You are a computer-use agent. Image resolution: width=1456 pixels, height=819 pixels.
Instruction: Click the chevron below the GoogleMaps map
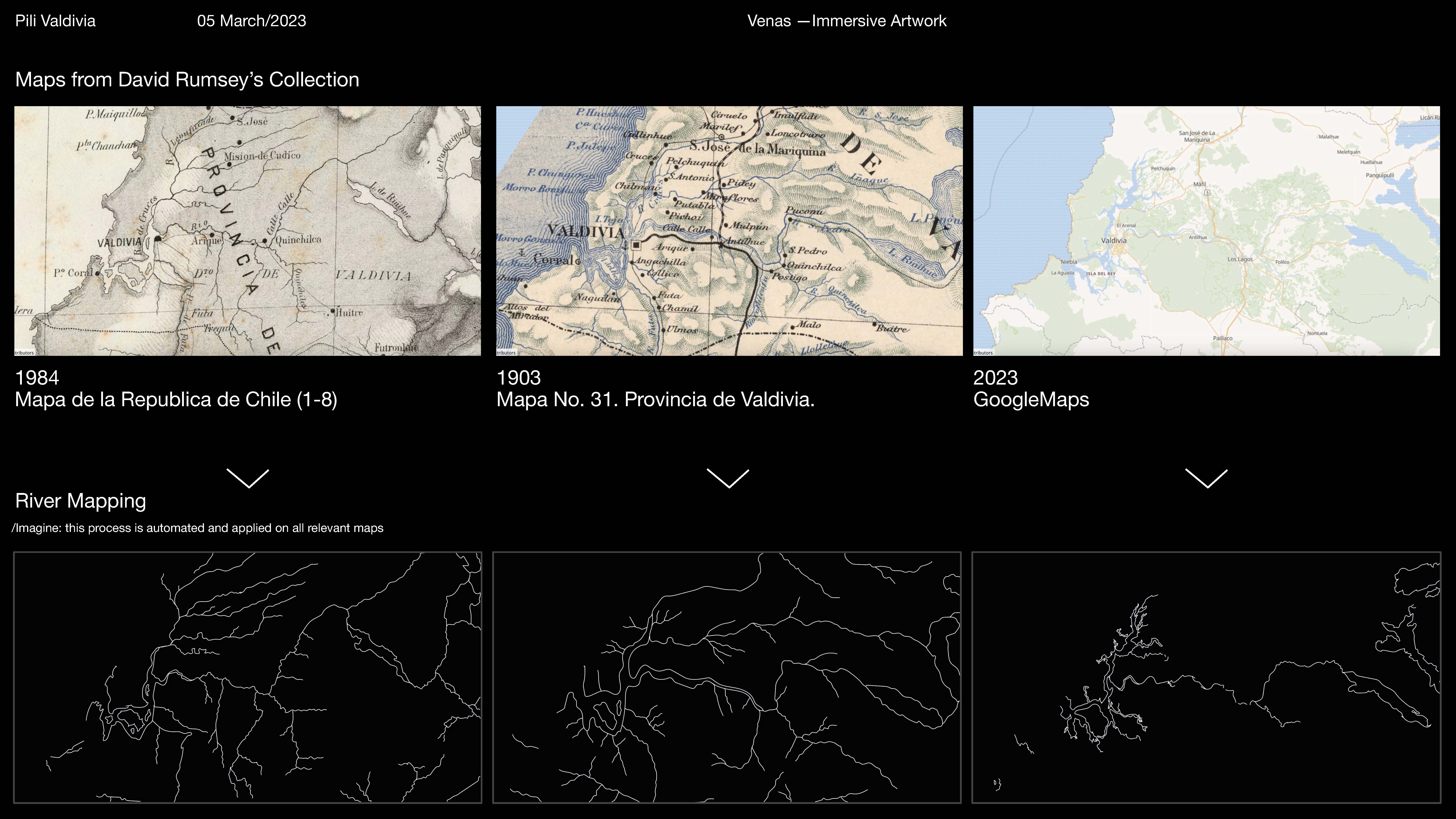click(1206, 478)
